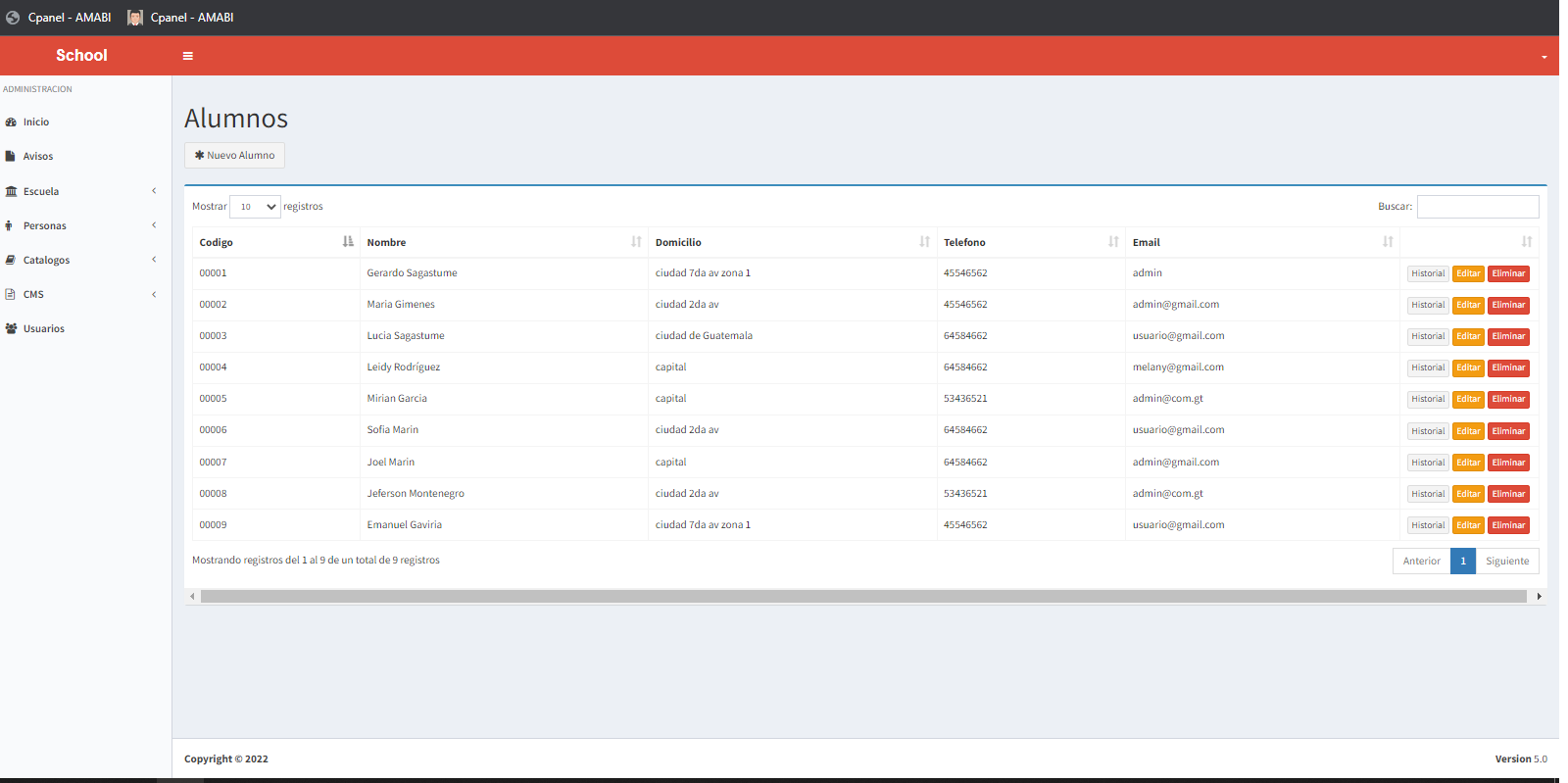The width and height of the screenshot is (1568, 783).
Task: Expand the Catalogos submenu chevron
Action: click(154, 260)
